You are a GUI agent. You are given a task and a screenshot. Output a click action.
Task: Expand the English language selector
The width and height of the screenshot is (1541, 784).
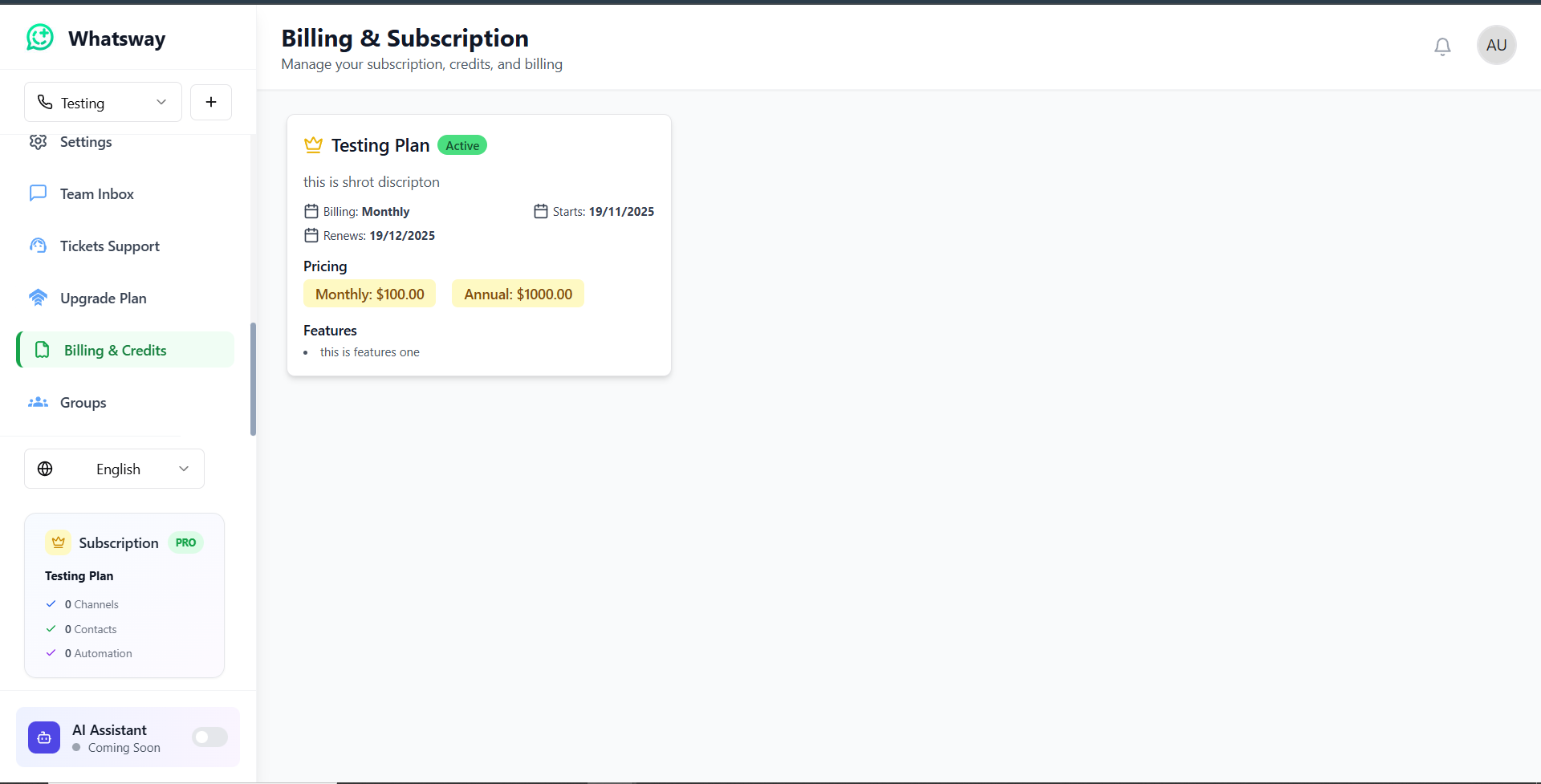pos(114,469)
